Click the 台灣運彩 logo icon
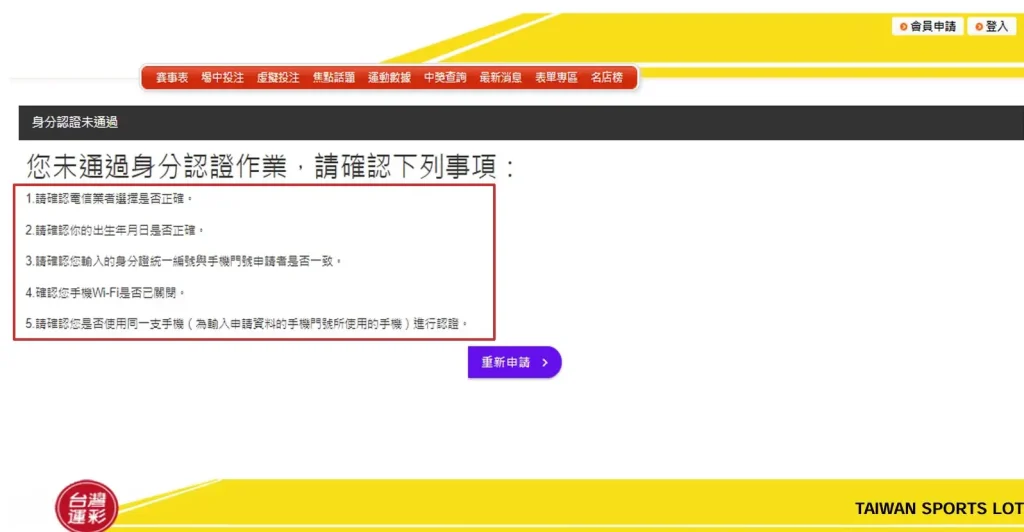1024x532 pixels. (86, 507)
